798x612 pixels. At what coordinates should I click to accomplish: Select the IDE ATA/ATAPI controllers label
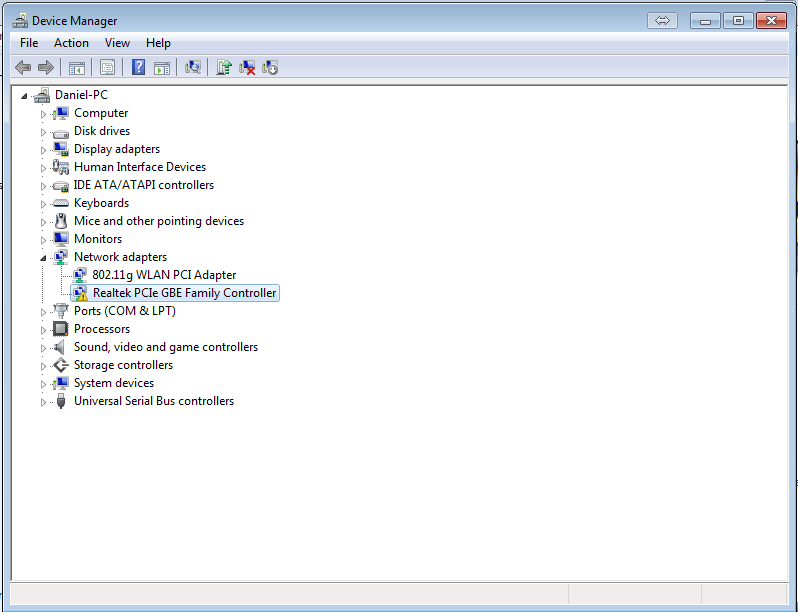click(144, 185)
